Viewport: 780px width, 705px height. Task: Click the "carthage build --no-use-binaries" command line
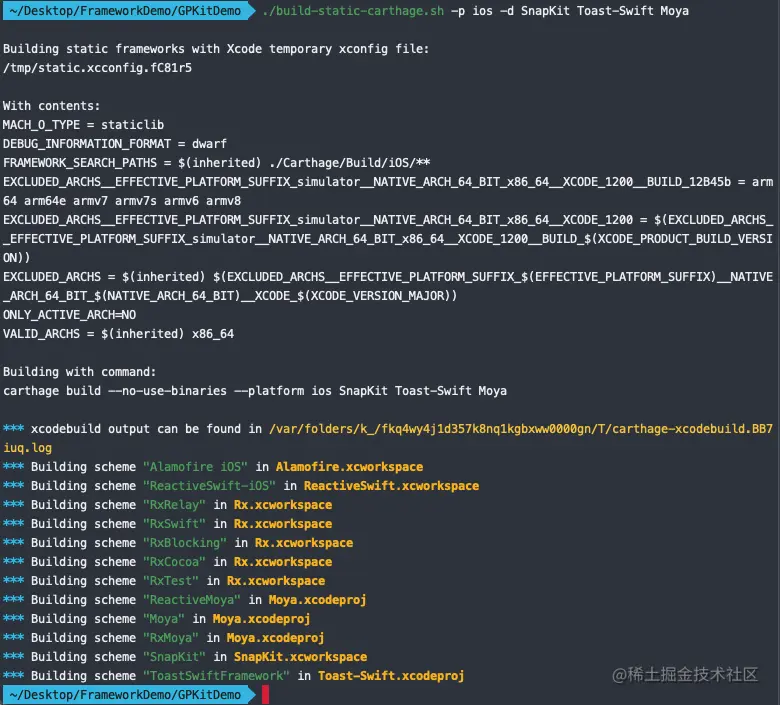tap(255, 391)
